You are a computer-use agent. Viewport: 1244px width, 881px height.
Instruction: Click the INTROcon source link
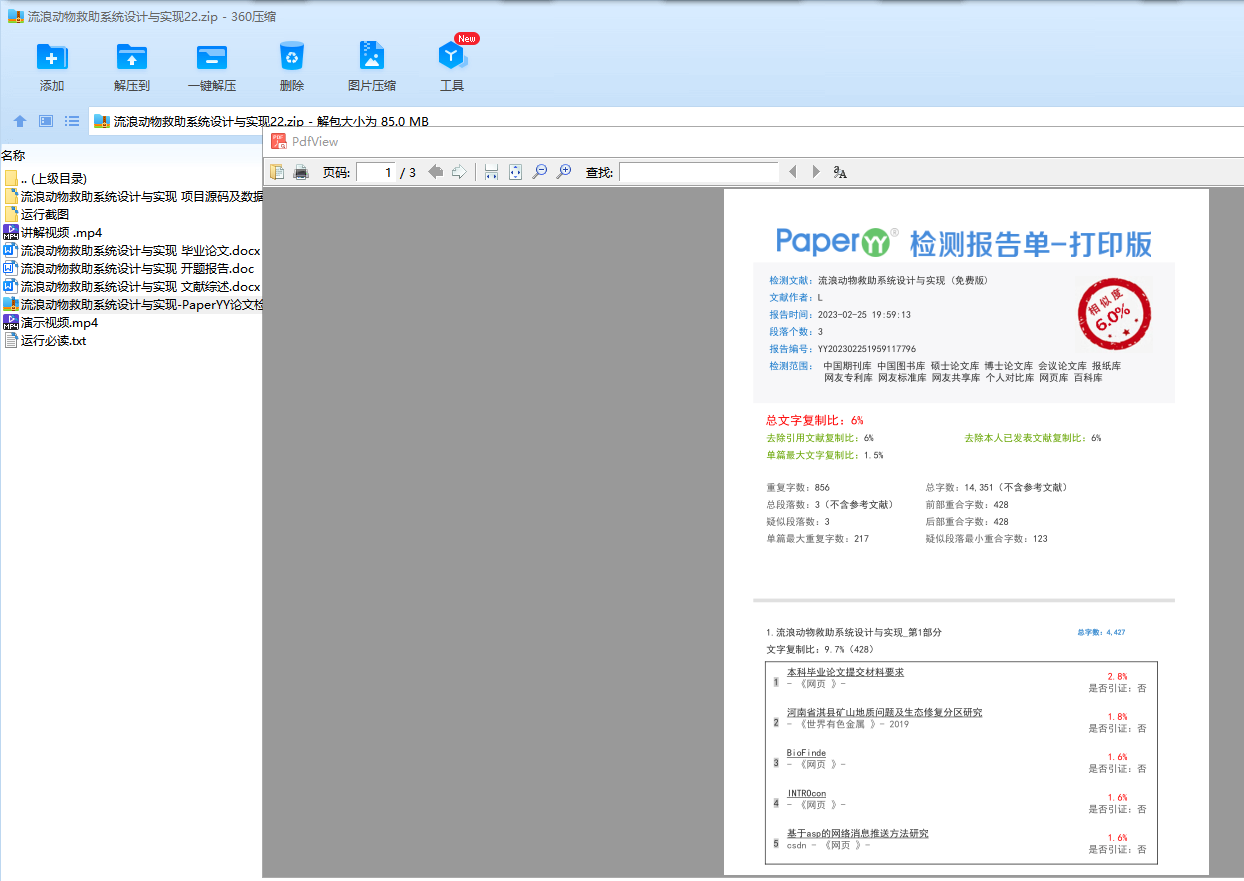pyautogui.click(x=806, y=793)
